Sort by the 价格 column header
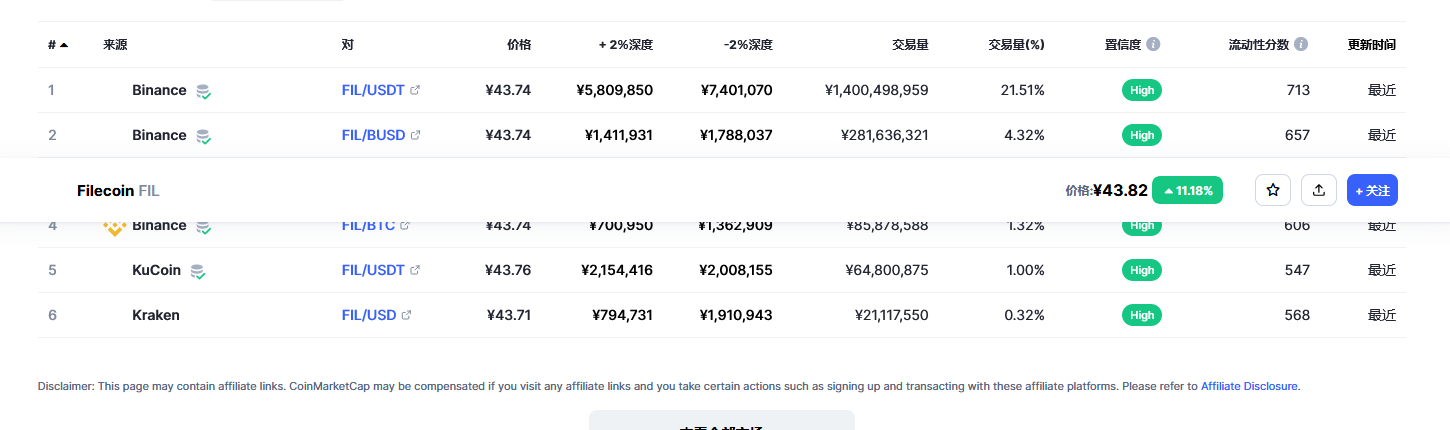Image resolution: width=1450 pixels, height=430 pixels. point(519,45)
